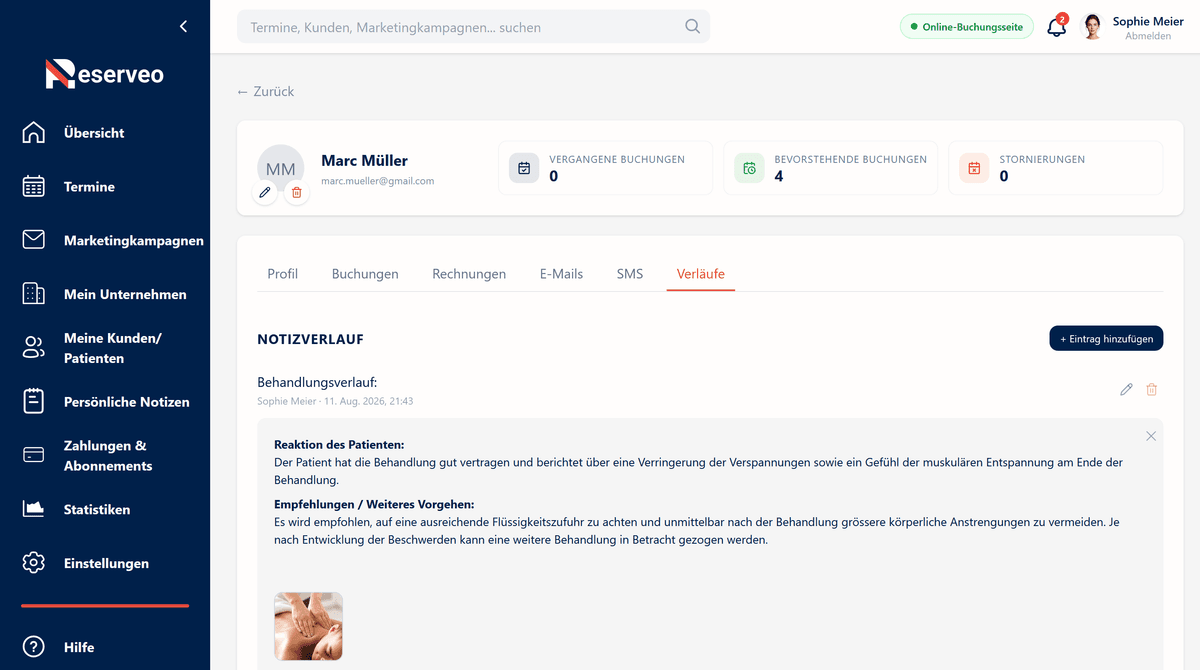Click the Marc Müller name heading
This screenshot has height=670, width=1200.
(x=364, y=160)
